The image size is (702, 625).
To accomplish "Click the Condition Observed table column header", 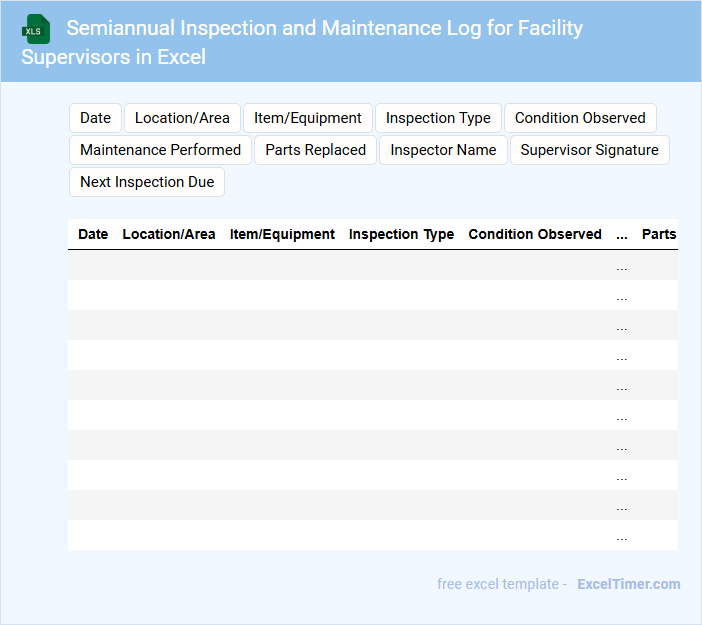I will tap(535, 234).
